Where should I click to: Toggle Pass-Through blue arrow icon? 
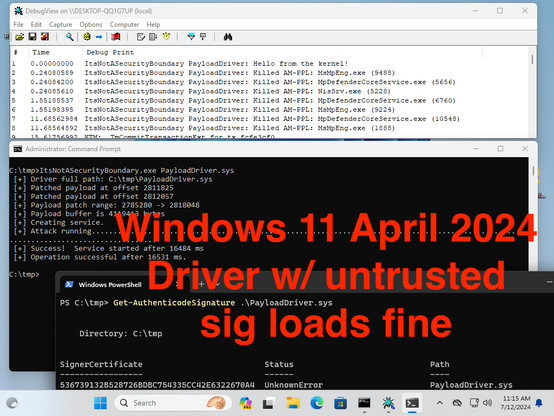click(99, 37)
